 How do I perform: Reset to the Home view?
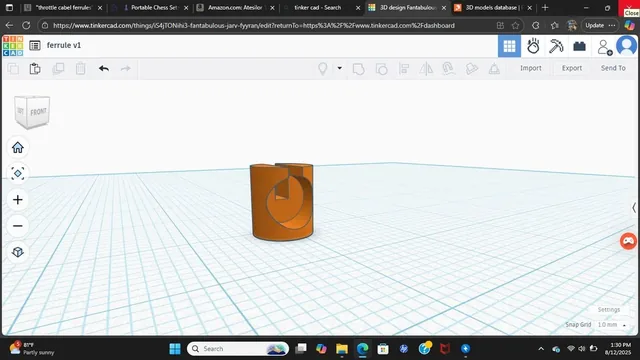pos(18,147)
